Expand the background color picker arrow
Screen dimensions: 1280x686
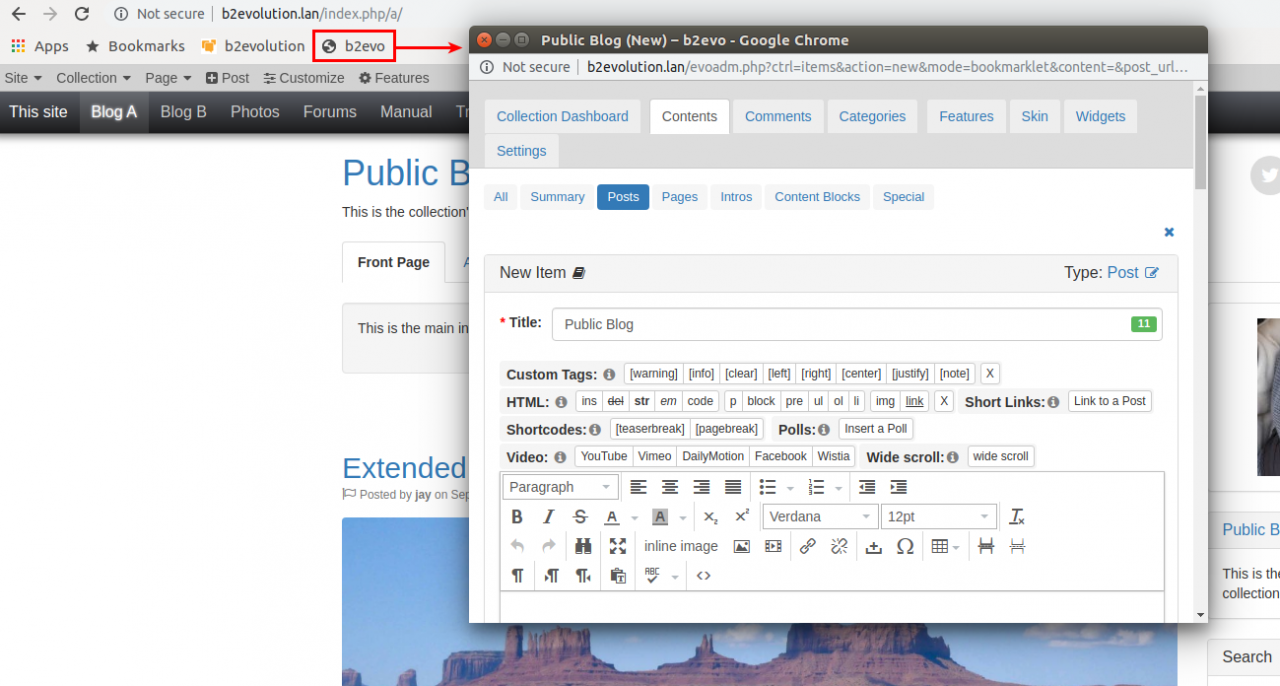click(x=683, y=518)
